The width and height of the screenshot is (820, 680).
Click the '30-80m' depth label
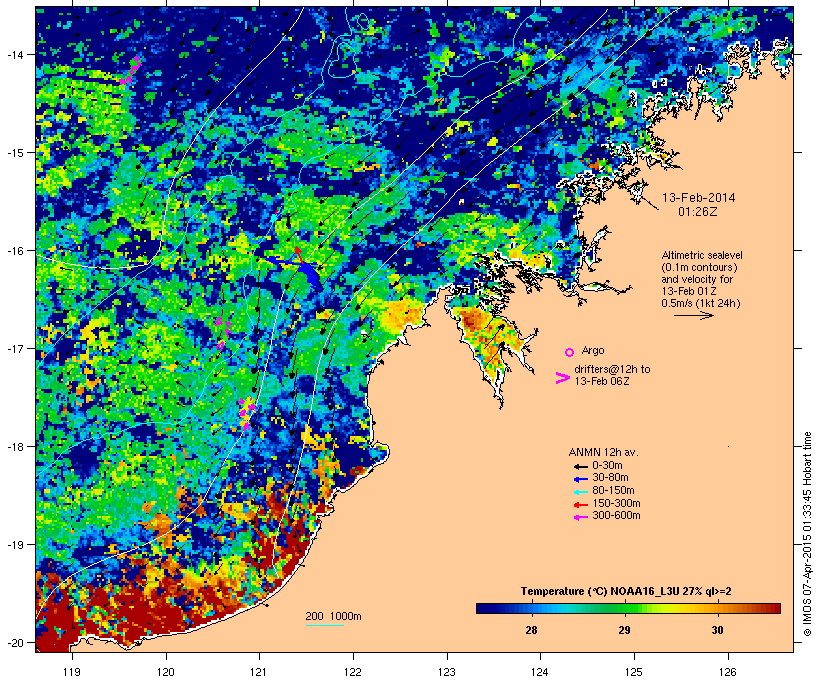(610, 478)
